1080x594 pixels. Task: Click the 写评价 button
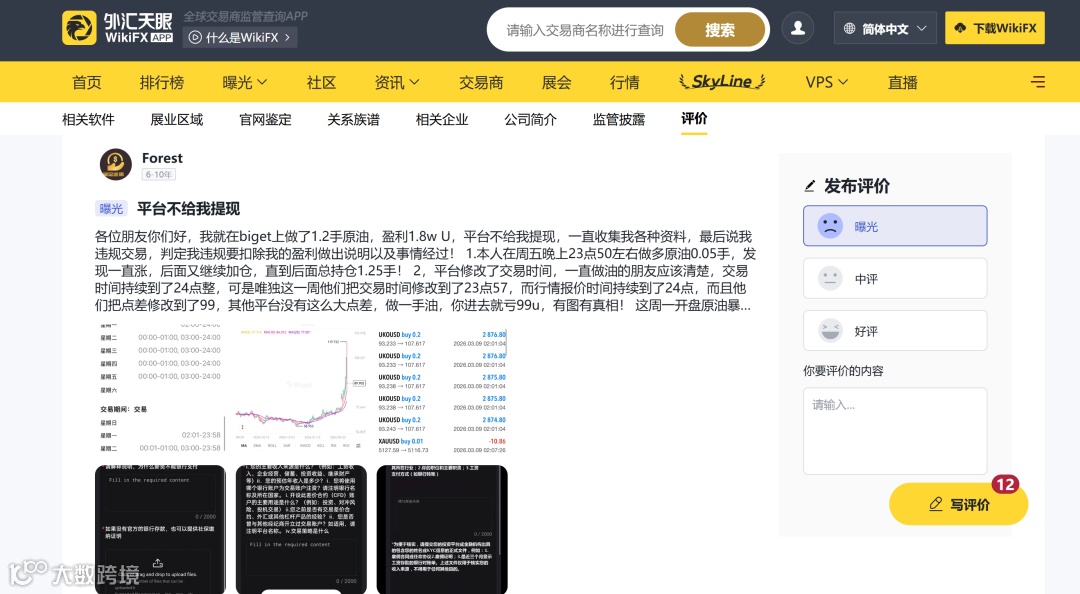(958, 504)
